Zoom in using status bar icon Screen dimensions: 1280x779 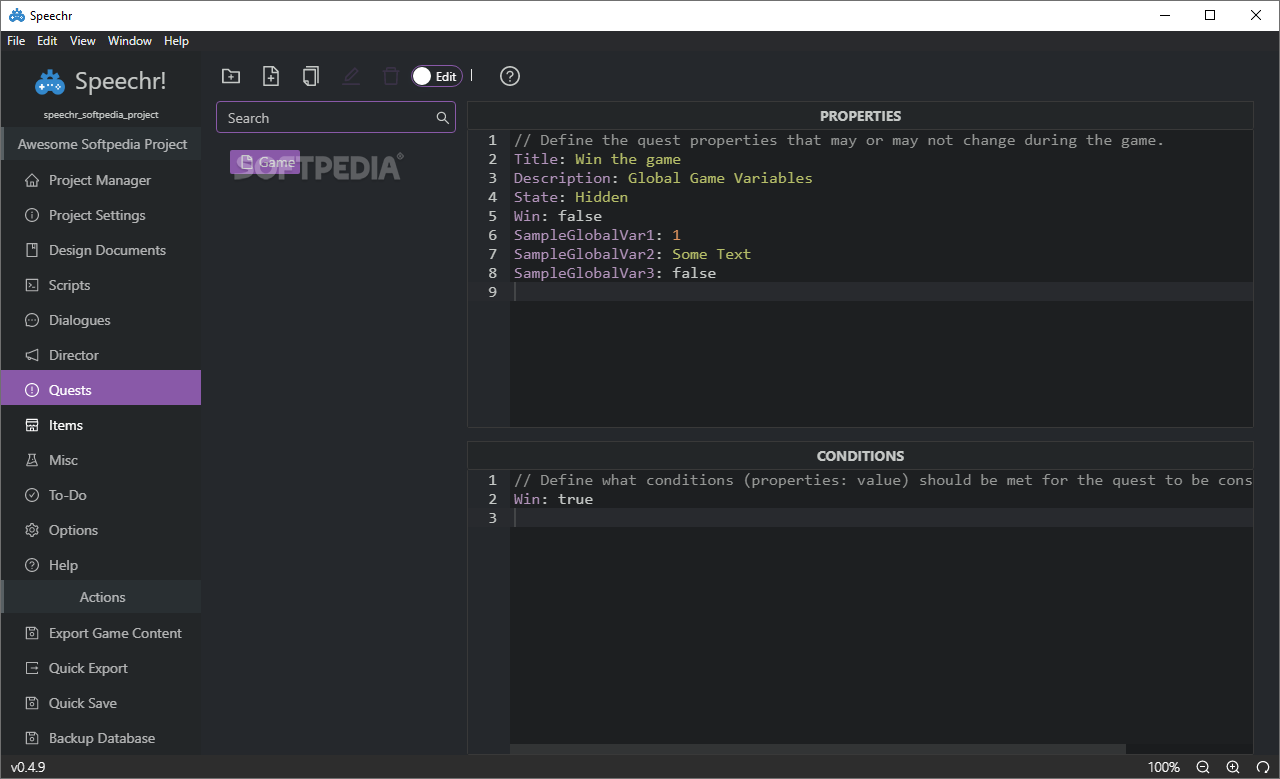coord(1233,767)
